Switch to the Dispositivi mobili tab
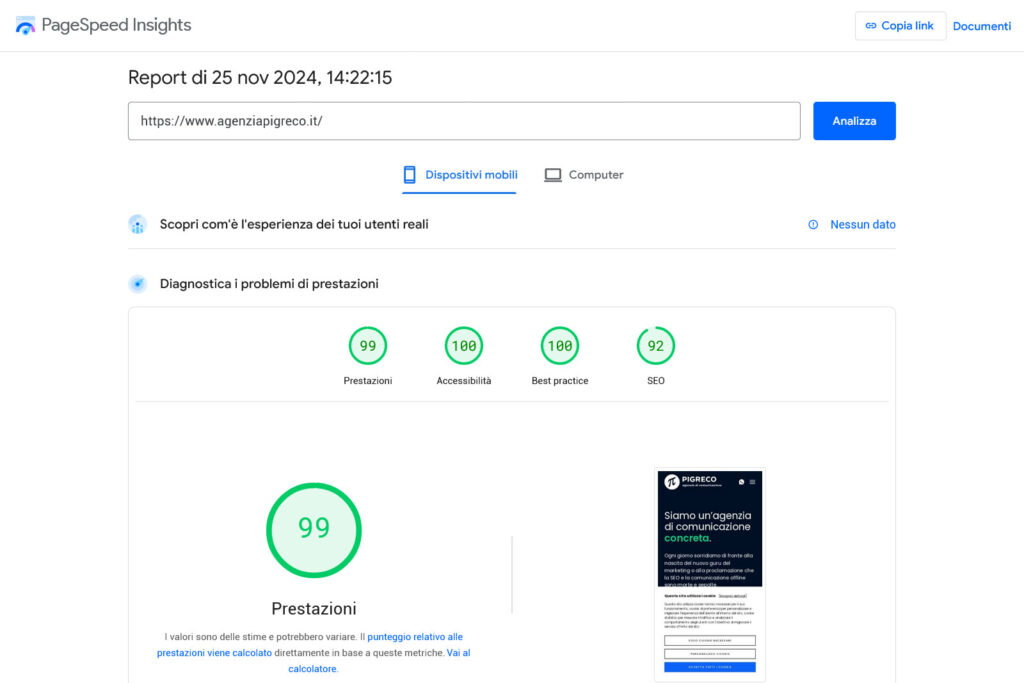The height and width of the screenshot is (683, 1024). [x=460, y=175]
